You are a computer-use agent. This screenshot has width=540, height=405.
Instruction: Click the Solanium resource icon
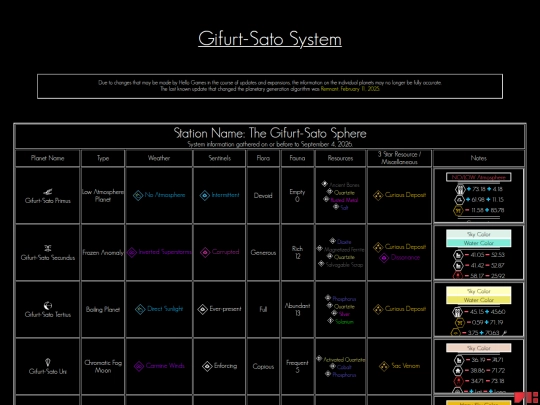[331, 321]
